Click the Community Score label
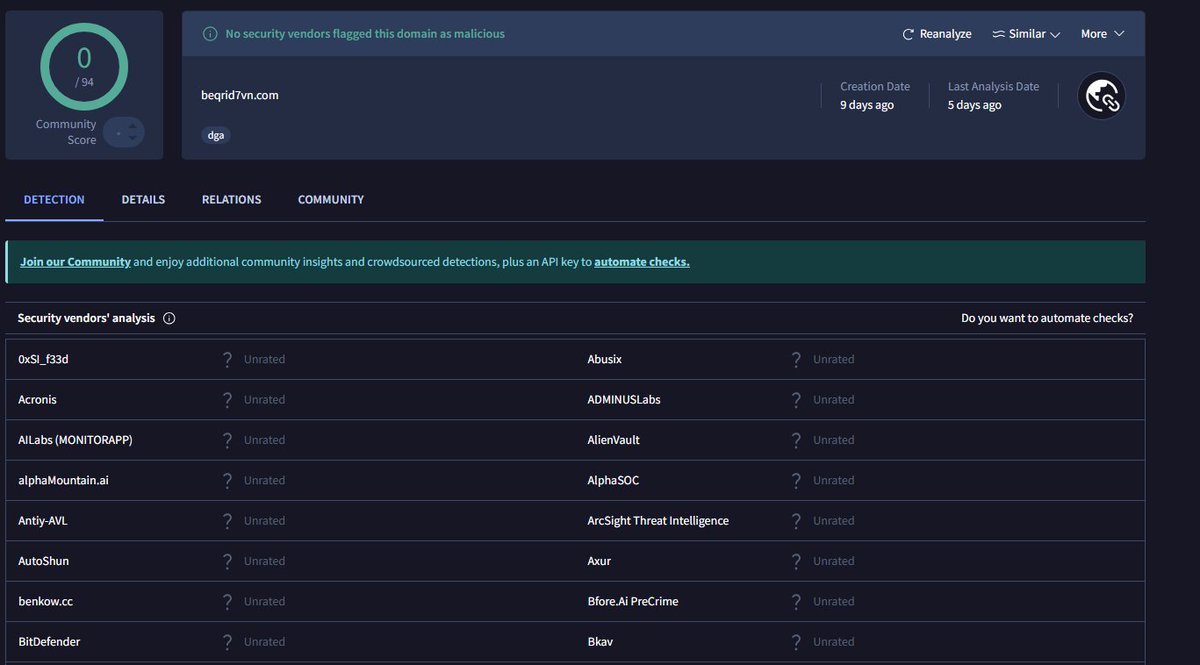Image resolution: width=1200 pixels, height=665 pixels. (x=66, y=132)
